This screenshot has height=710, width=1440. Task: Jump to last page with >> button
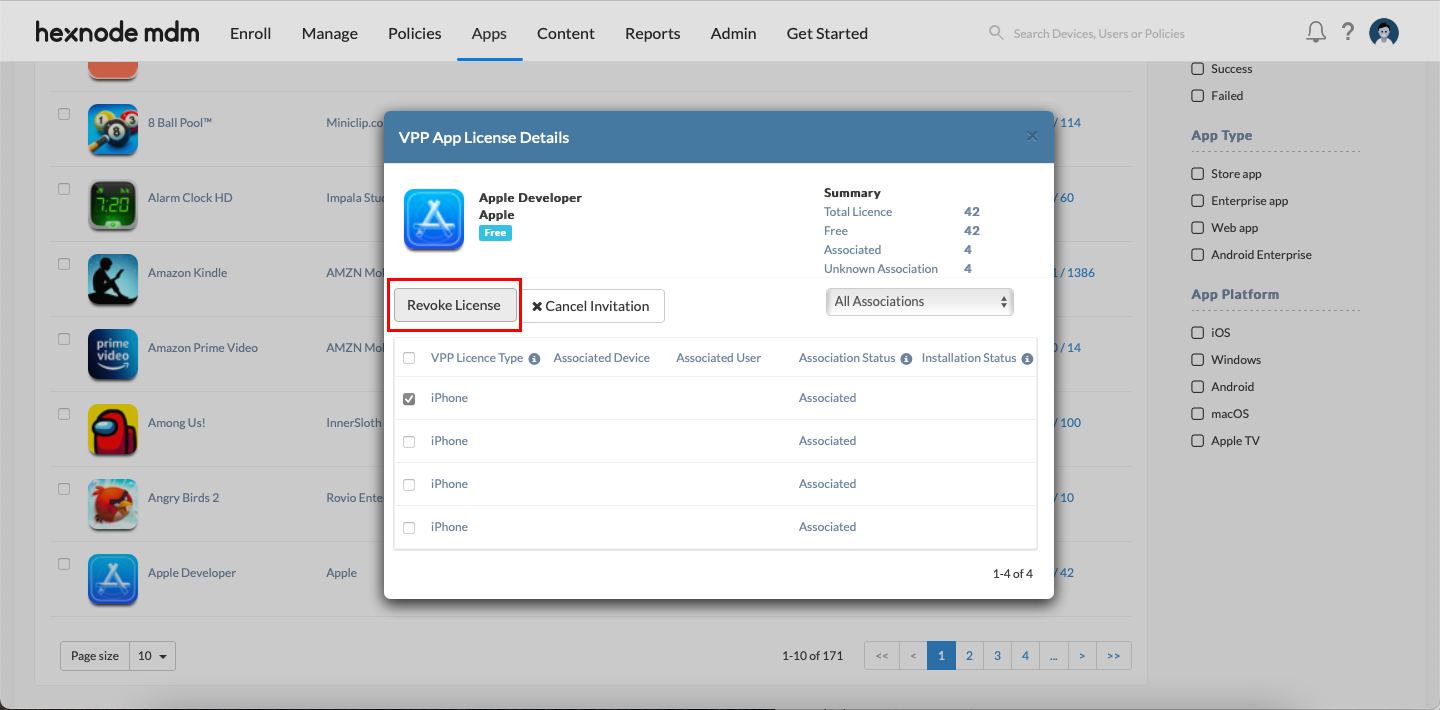click(1114, 656)
